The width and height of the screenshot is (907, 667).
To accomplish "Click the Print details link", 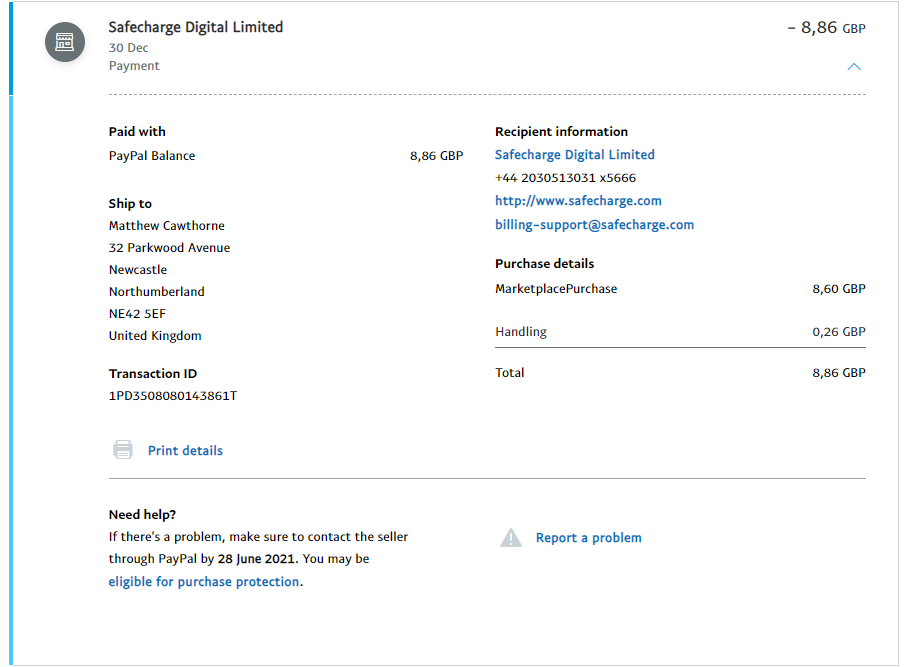I will tap(185, 451).
